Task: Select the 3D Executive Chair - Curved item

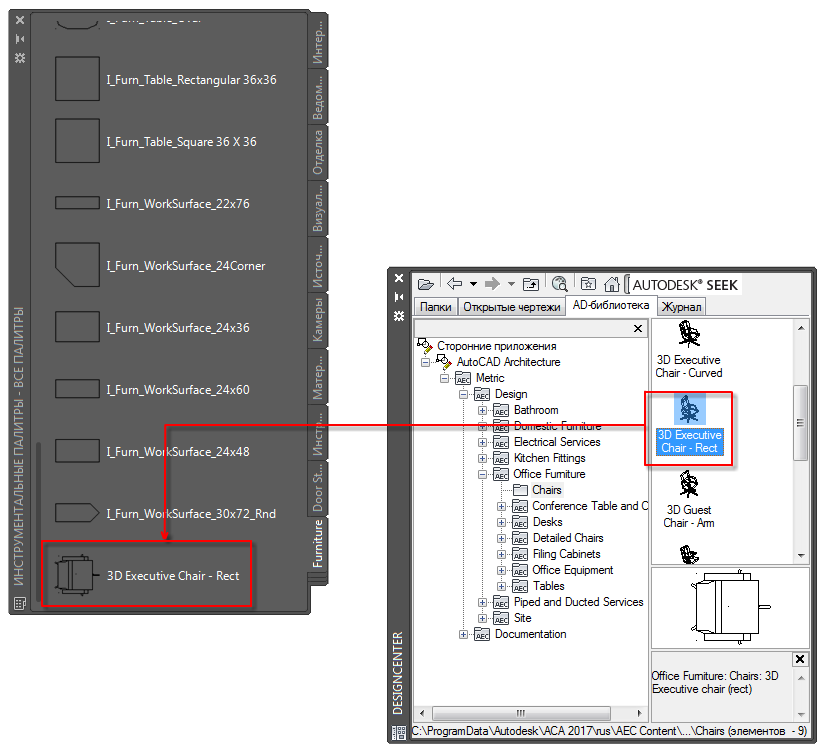Action: click(689, 349)
